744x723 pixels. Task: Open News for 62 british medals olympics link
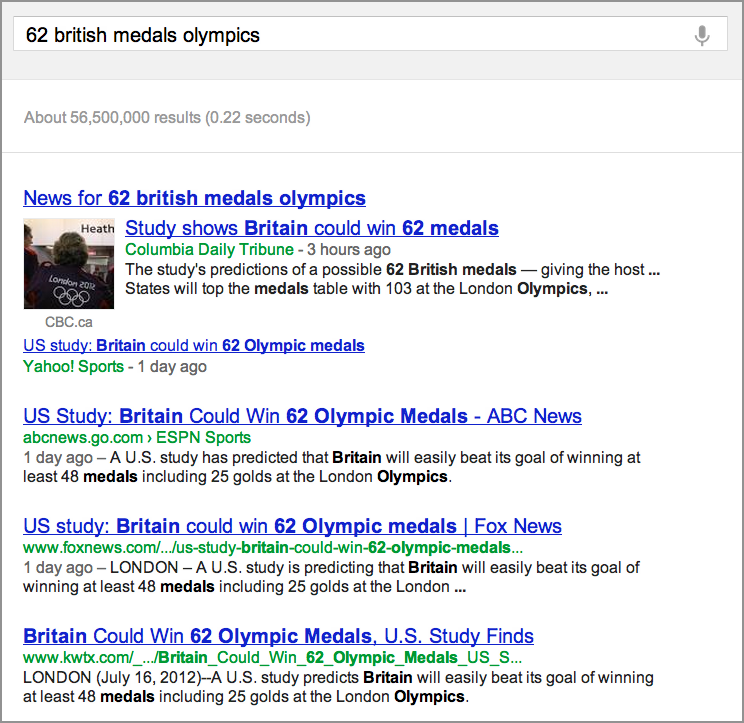pyautogui.click(x=195, y=198)
